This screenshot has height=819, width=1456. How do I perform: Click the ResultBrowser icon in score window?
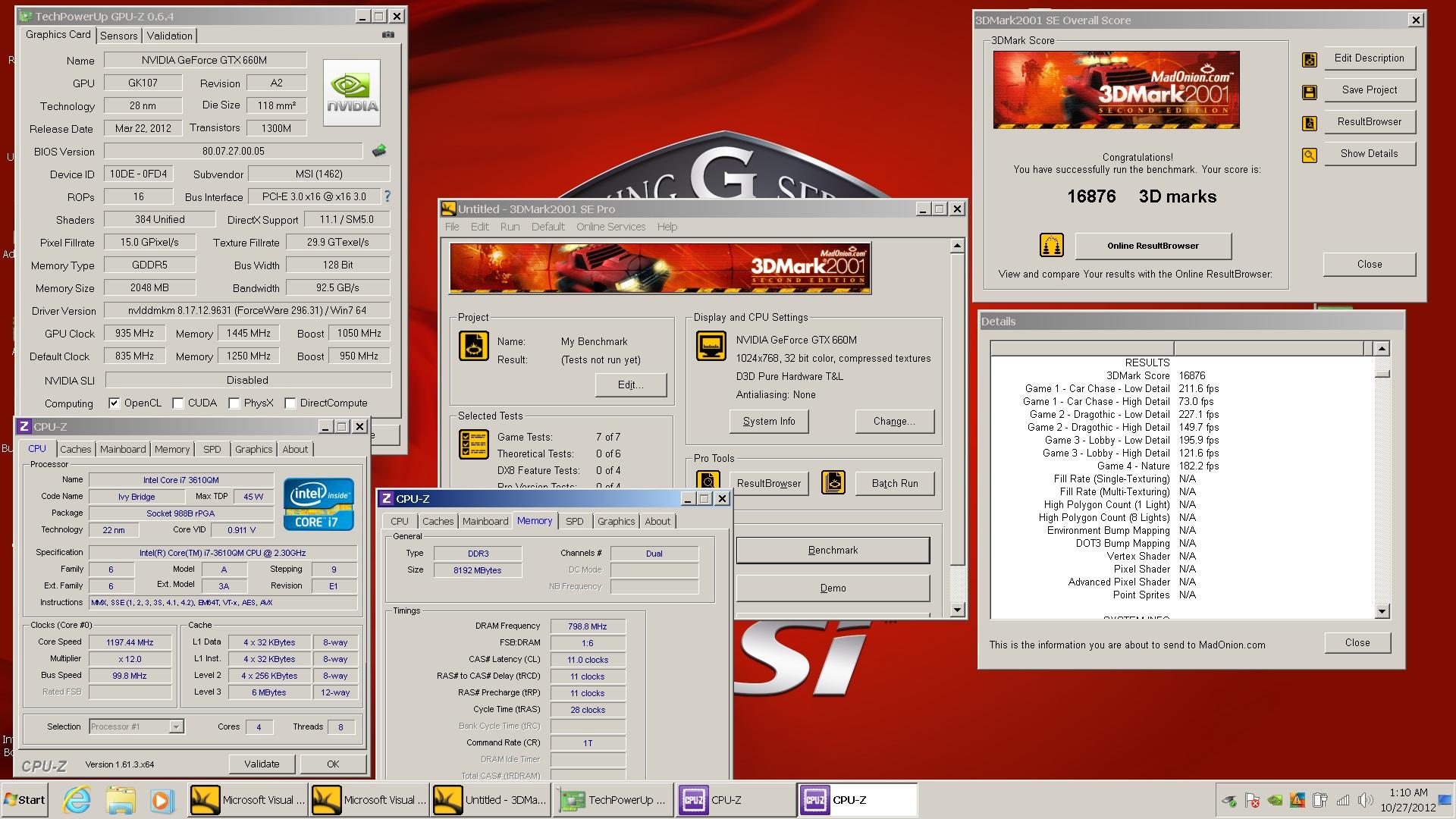click(1310, 124)
